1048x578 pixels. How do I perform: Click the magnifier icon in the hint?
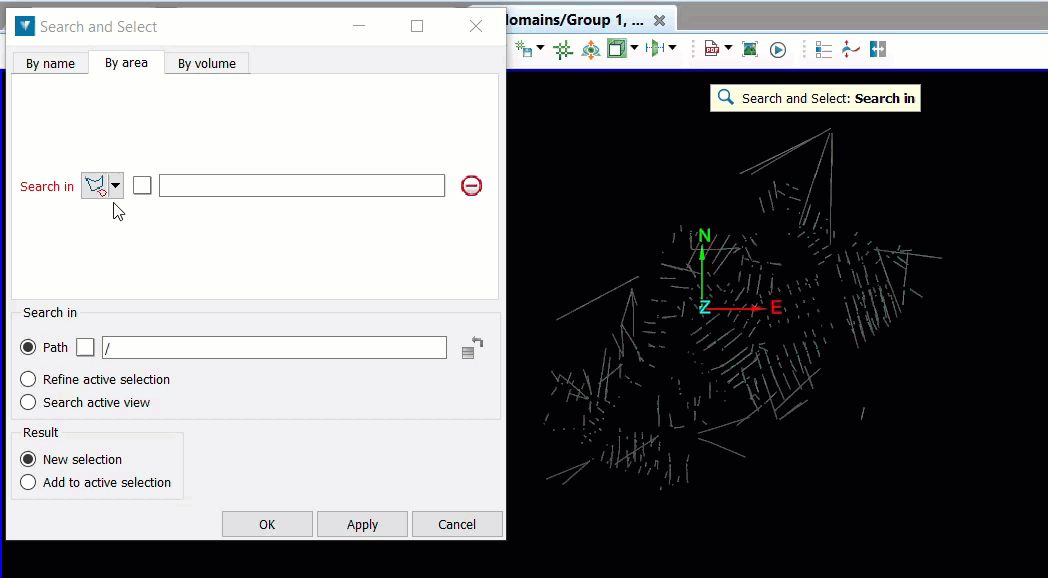click(x=725, y=98)
